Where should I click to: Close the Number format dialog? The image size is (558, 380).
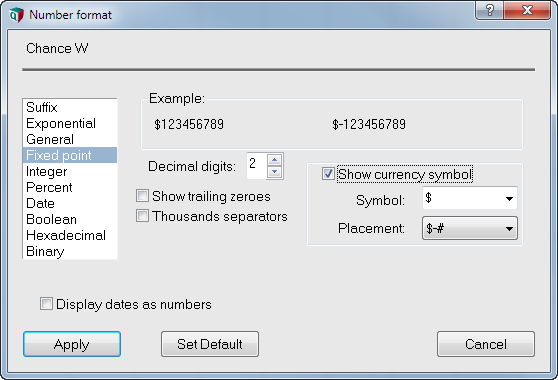tap(527, 10)
